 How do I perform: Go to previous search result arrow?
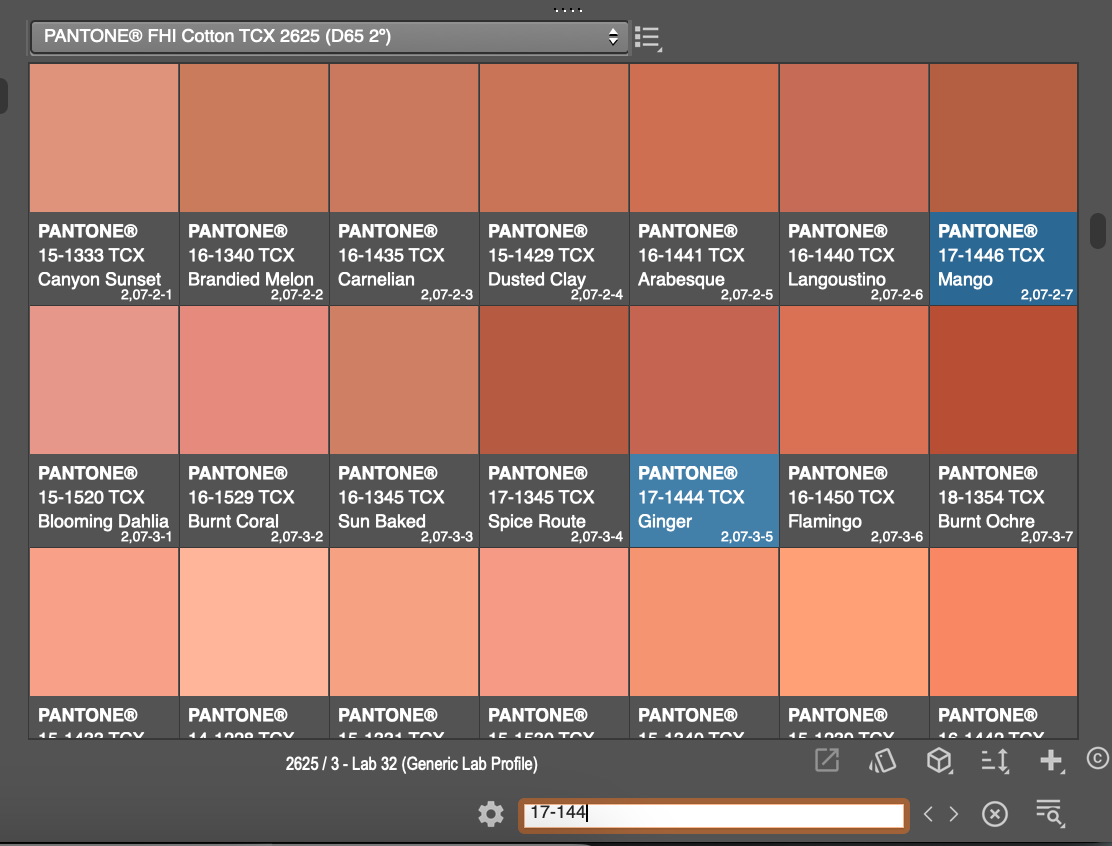coord(928,814)
